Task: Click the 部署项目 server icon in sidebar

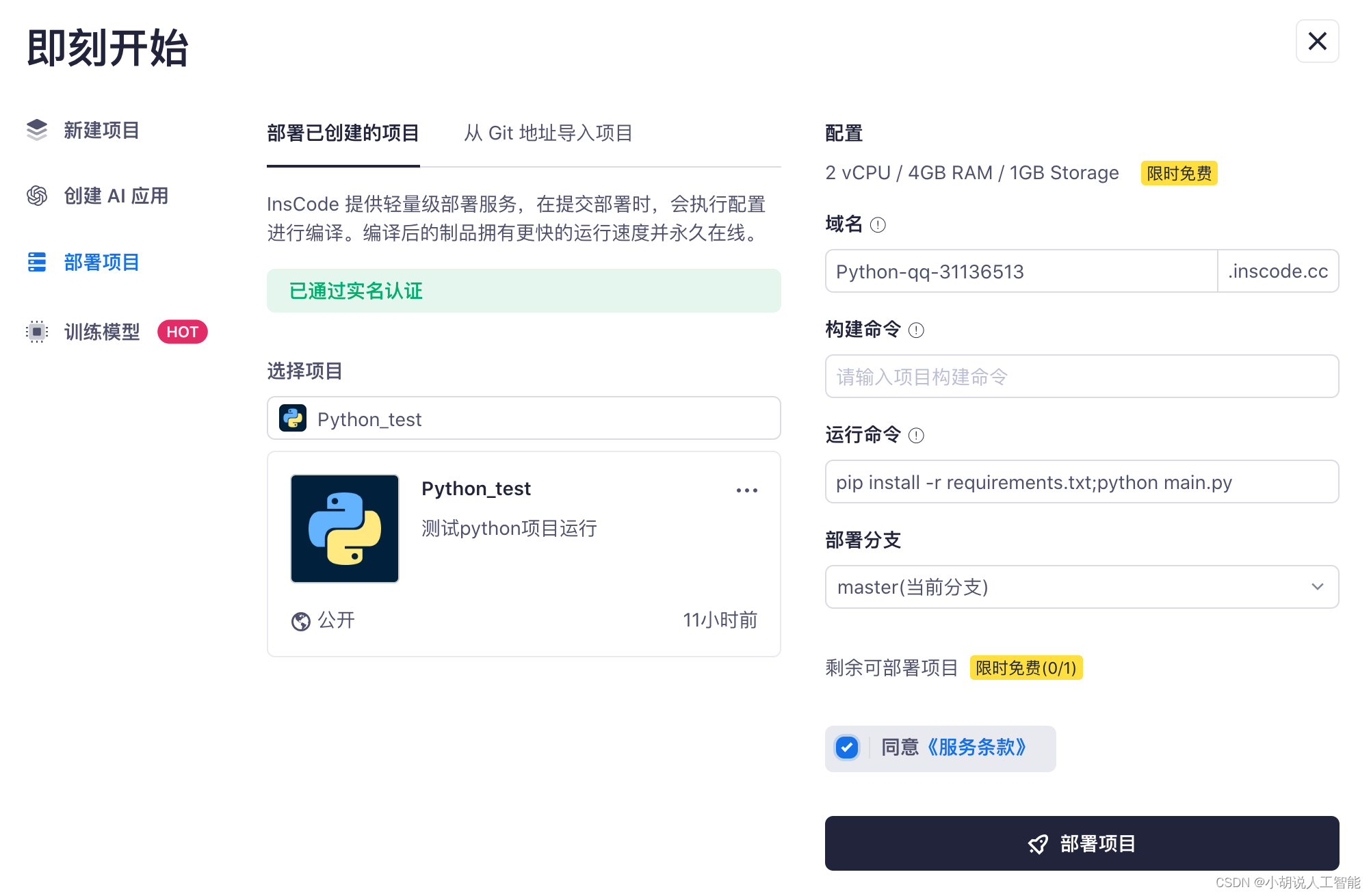Action: (37, 262)
